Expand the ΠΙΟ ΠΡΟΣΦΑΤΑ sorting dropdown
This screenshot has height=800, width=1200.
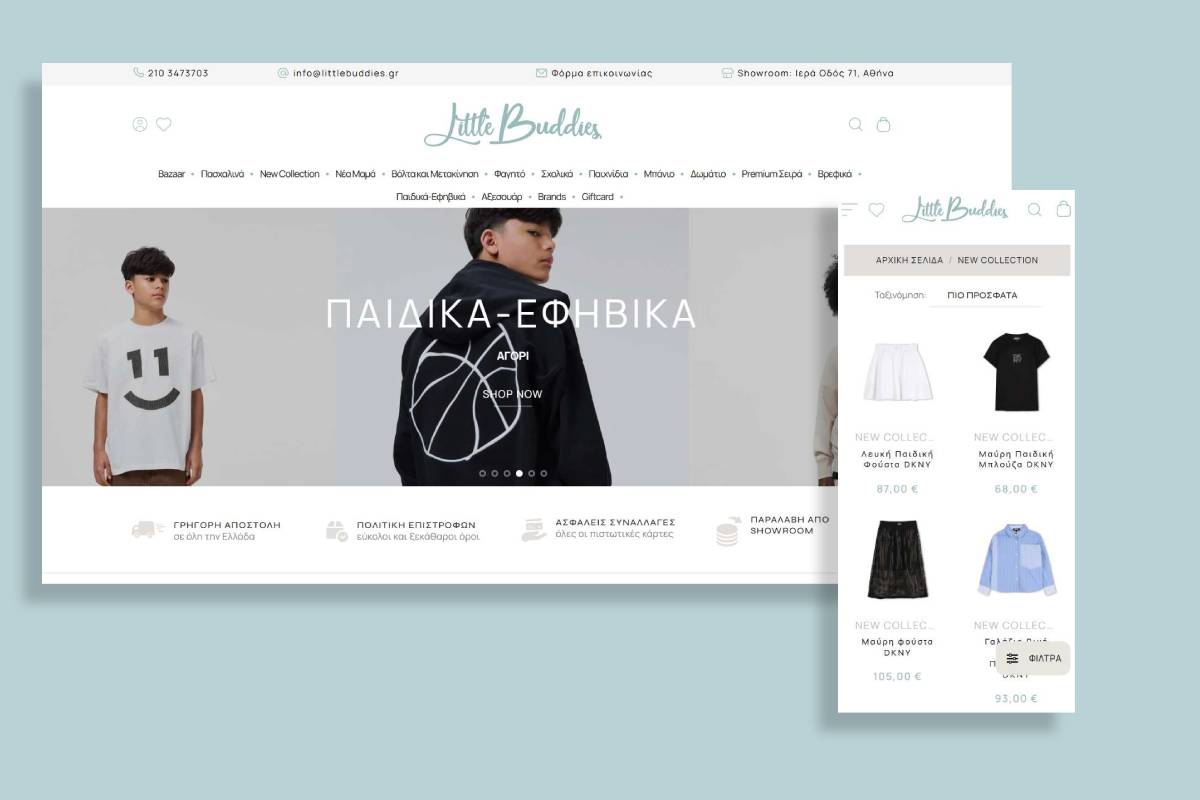985,296
